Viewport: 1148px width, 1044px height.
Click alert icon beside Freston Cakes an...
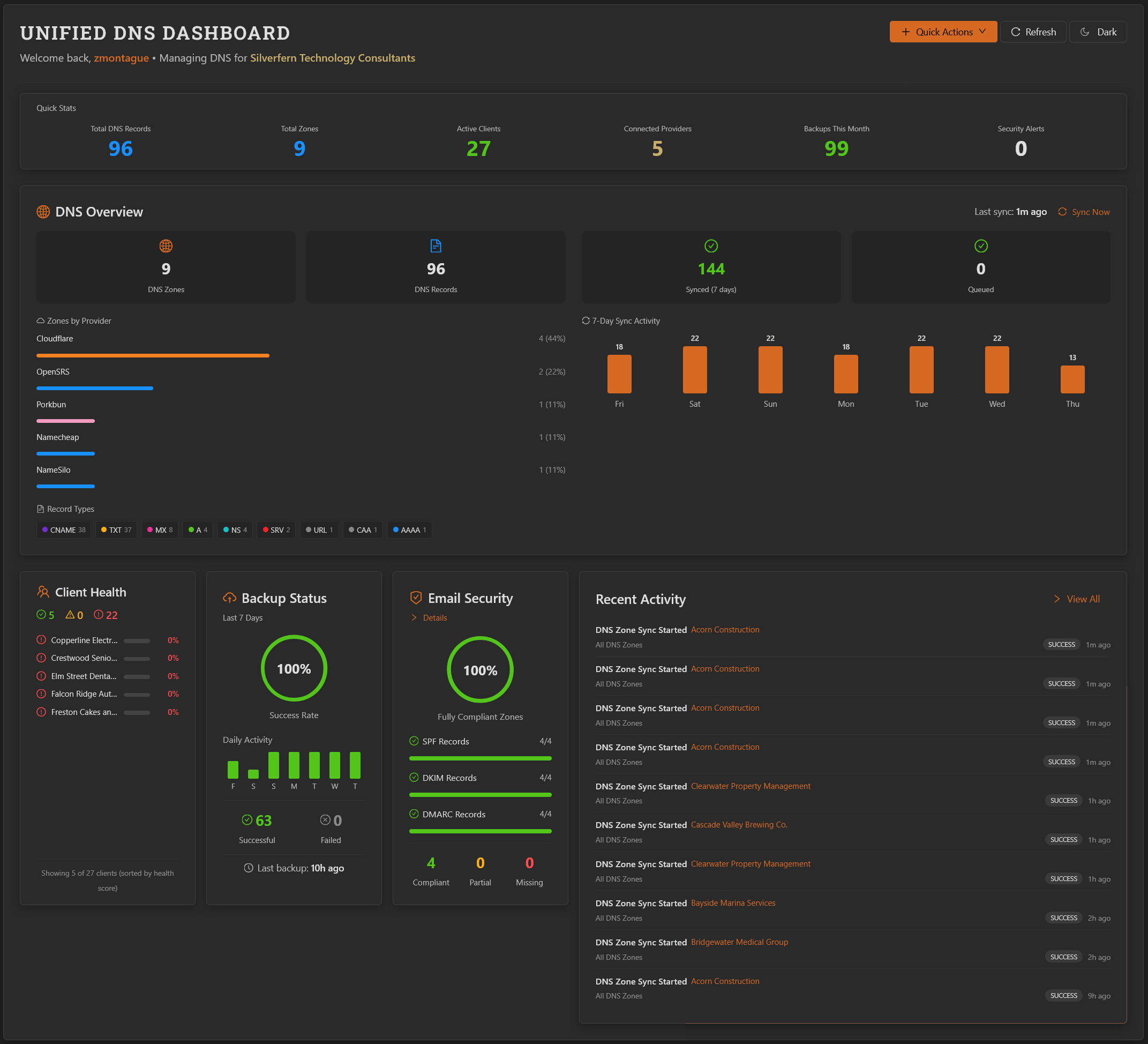[x=41, y=711]
